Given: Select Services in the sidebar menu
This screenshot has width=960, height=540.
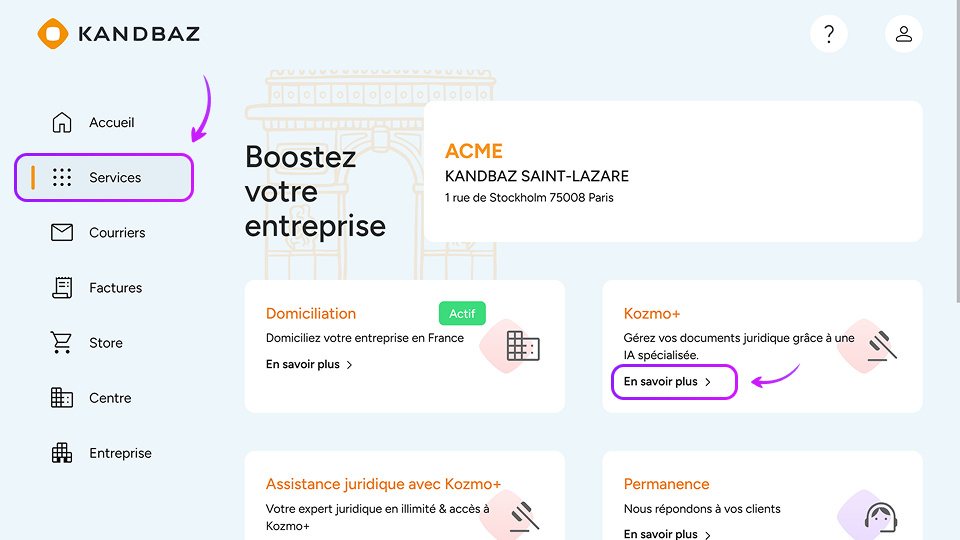Looking at the screenshot, I should tap(114, 178).
